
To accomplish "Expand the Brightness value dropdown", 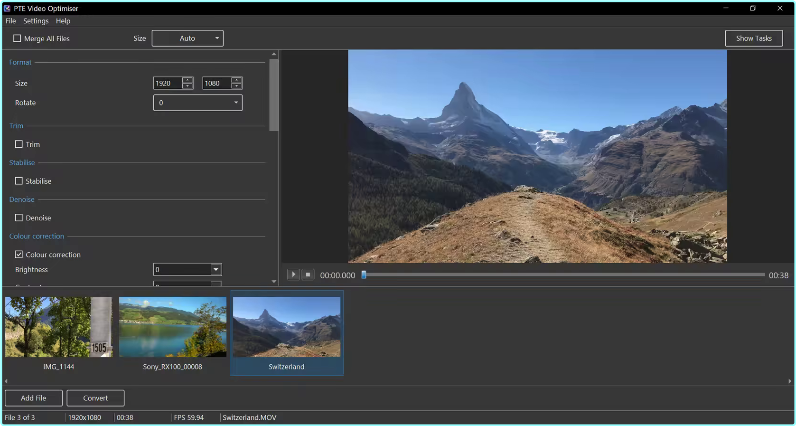I will click(x=216, y=270).
